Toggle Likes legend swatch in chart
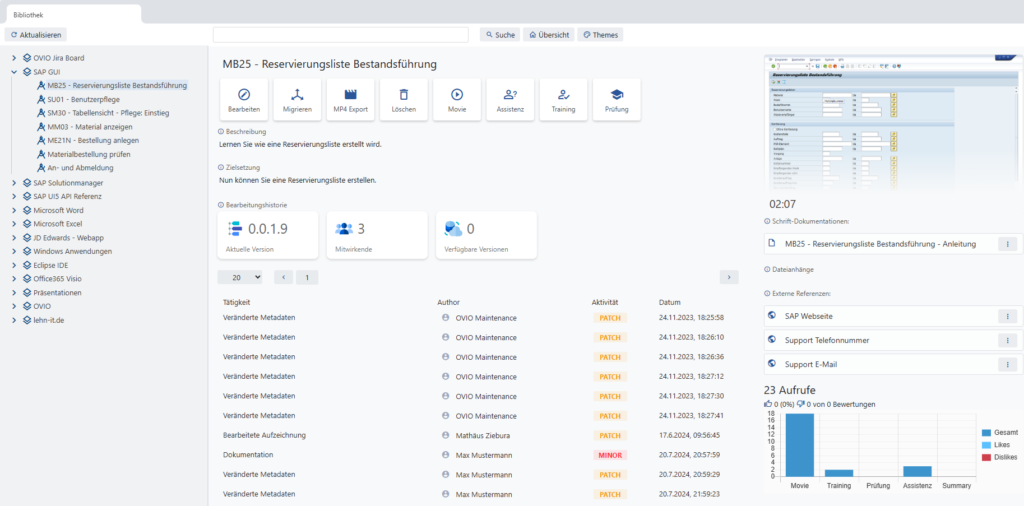Viewport: 1024px width, 506px height. [x=986, y=445]
